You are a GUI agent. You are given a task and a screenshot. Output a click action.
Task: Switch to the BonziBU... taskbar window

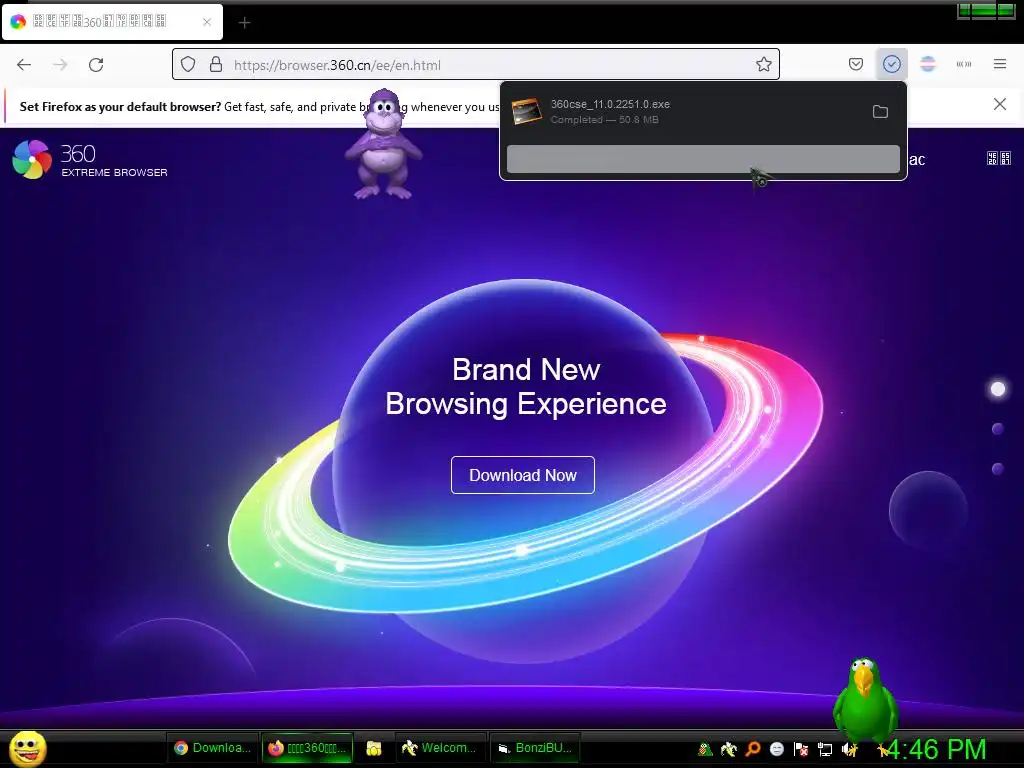[x=535, y=748]
